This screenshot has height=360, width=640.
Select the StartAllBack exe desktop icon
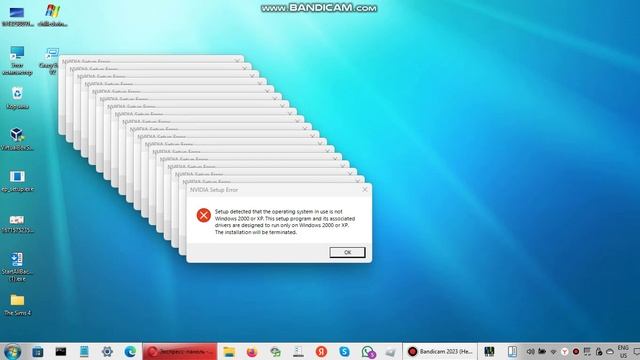17,267
